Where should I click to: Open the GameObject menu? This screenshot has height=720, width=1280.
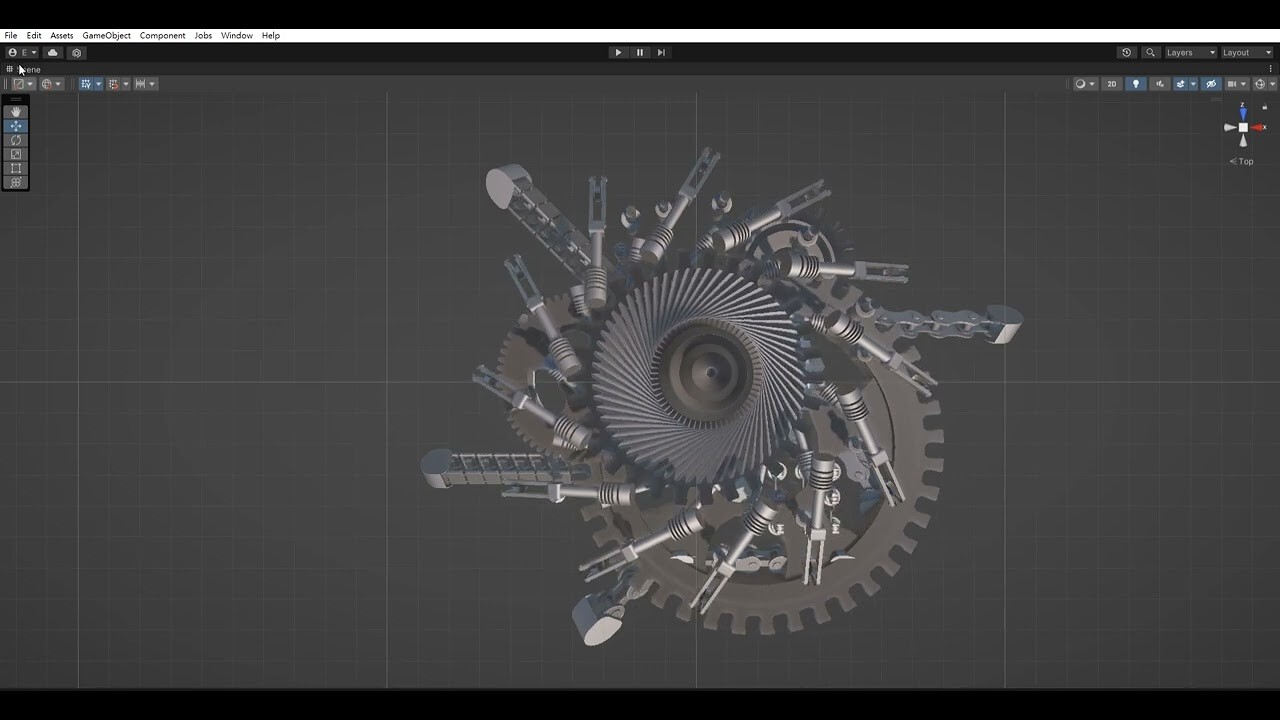[x=106, y=35]
